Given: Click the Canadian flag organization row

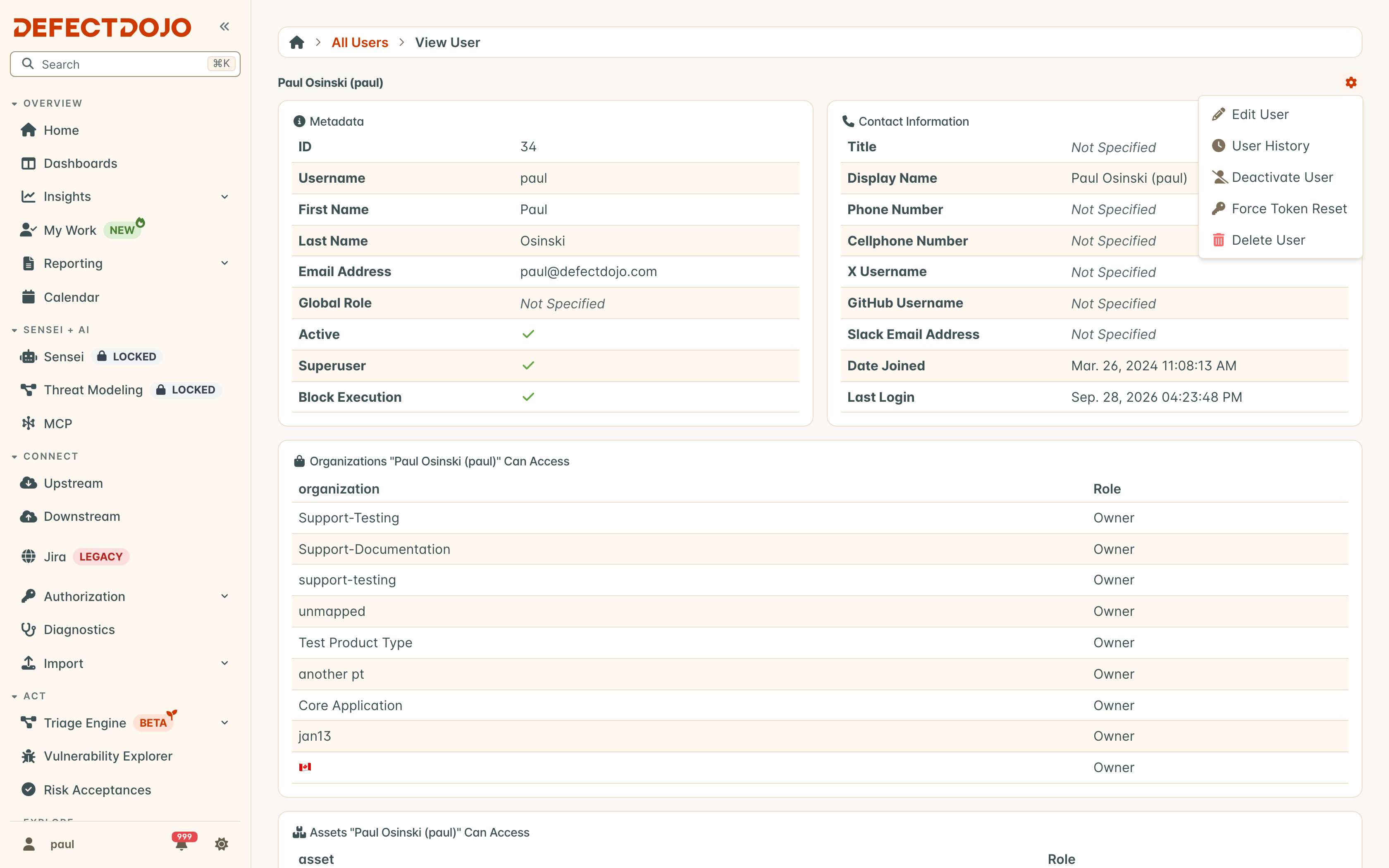Looking at the screenshot, I should click(x=820, y=768).
